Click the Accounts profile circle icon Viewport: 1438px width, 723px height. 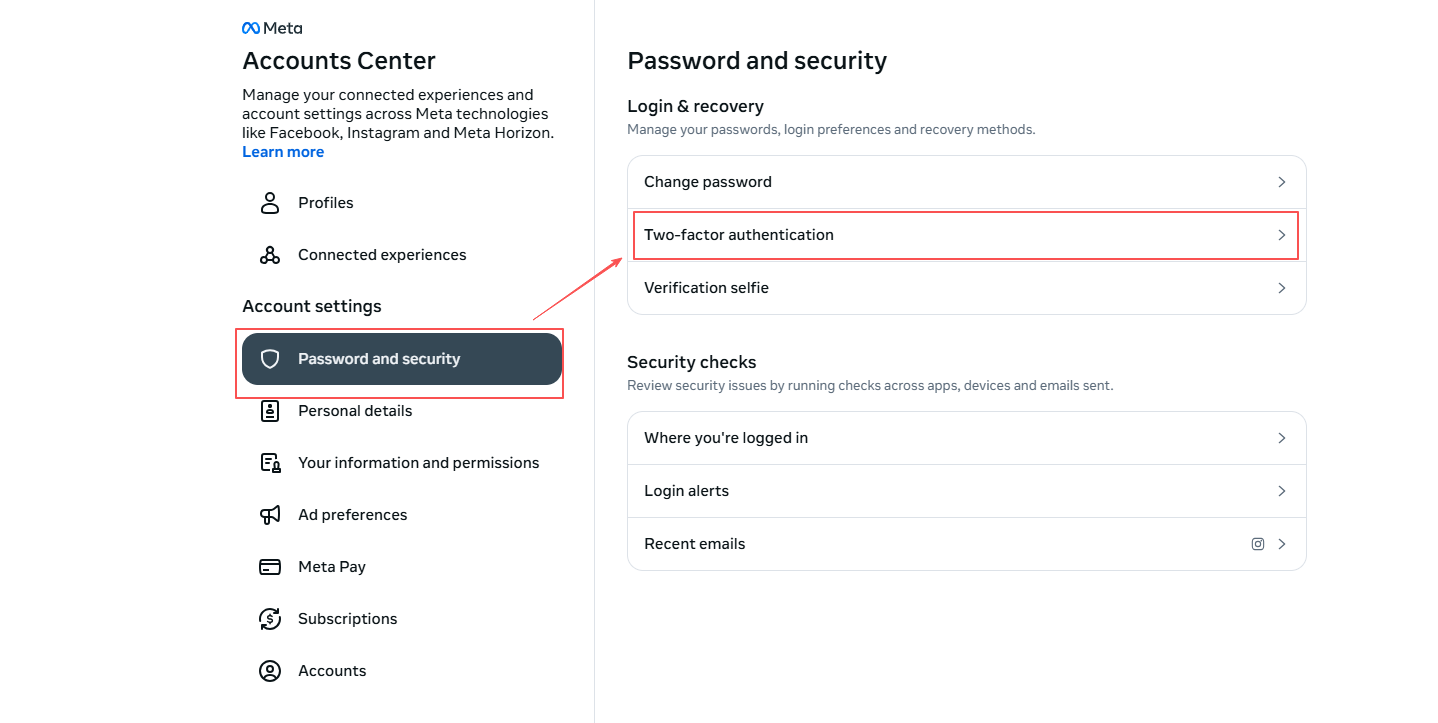pyautogui.click(x=270, y=671)
